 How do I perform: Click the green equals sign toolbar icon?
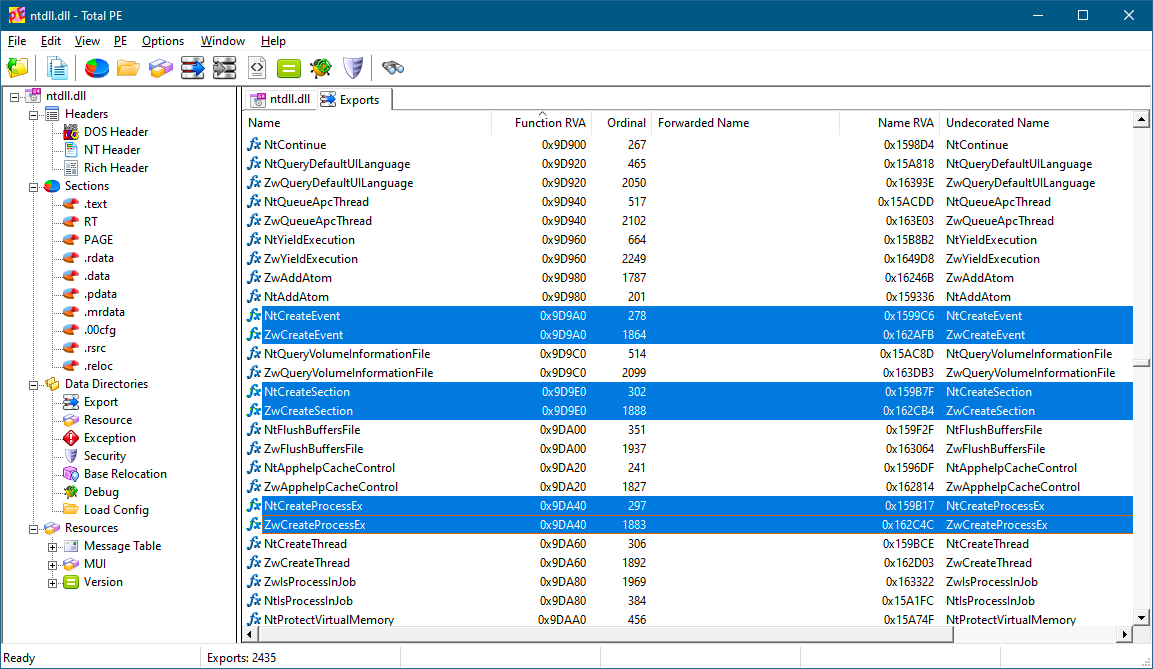pos(289,68)
